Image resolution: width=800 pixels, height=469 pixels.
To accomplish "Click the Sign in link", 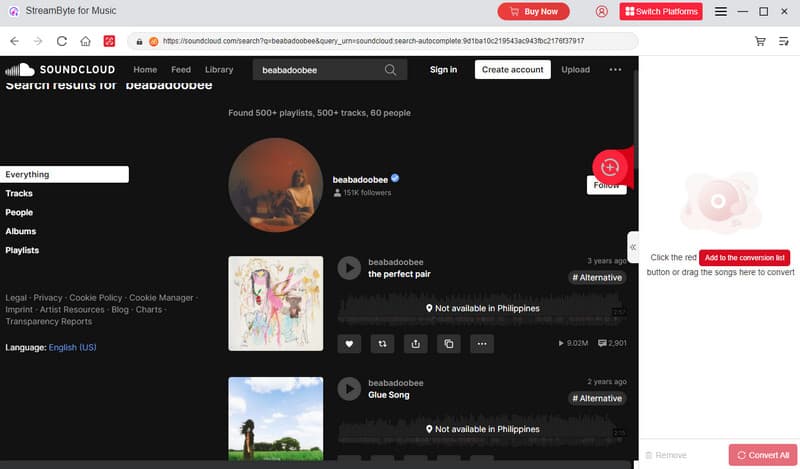I will [x=443, y=69].
